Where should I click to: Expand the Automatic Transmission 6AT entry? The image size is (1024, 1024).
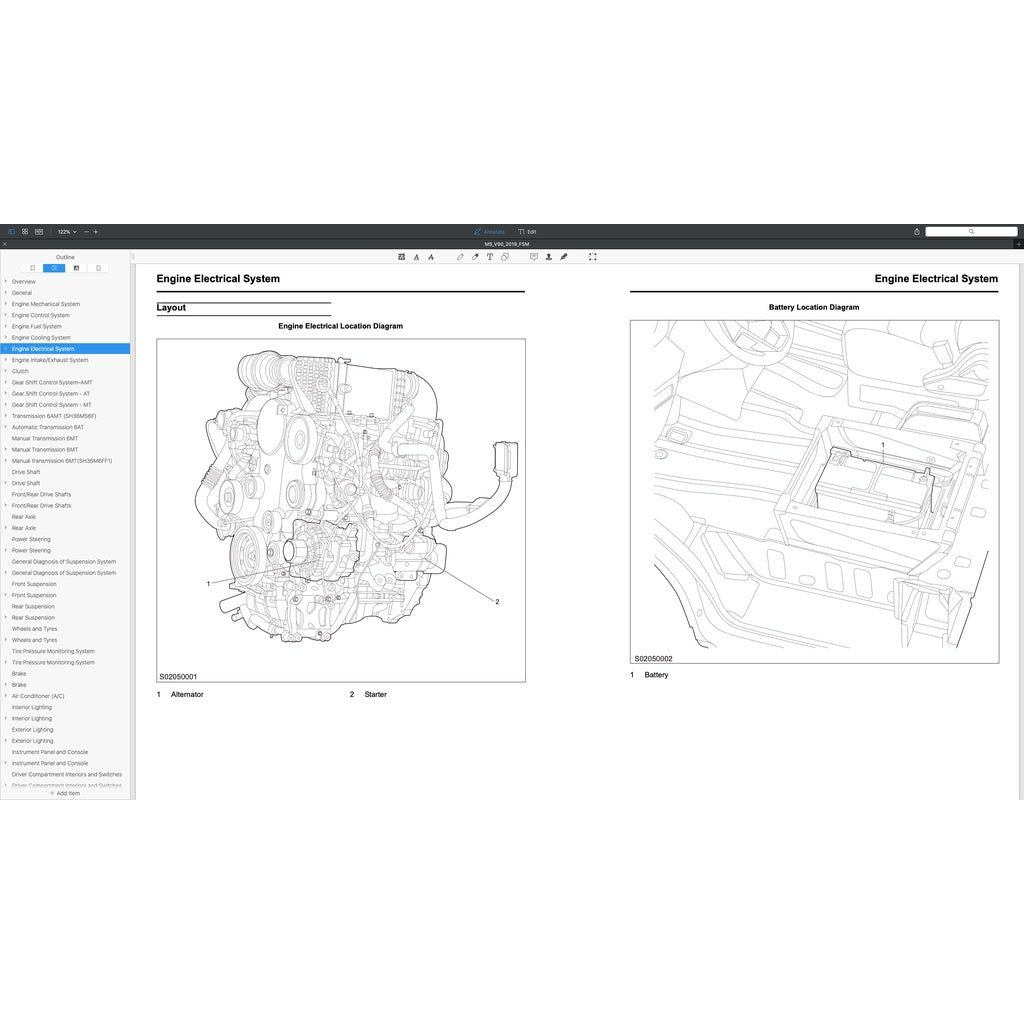tap(6, 427)
